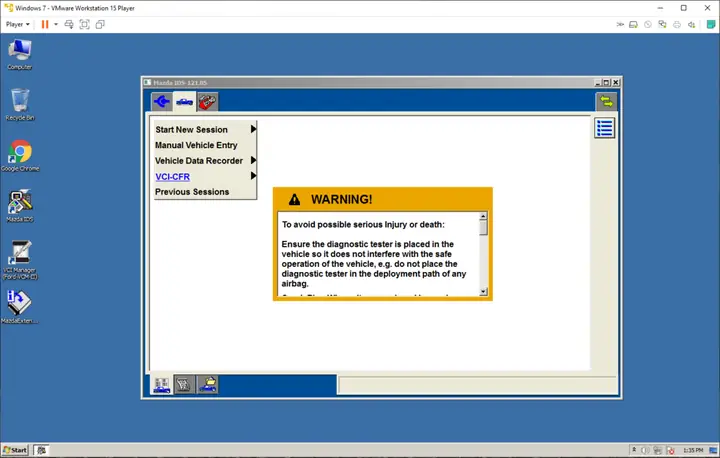Expand the VCI-CFR submenu arrow
Image resolution: width=720 pixels, height=458 pixels.
point(254,176)
